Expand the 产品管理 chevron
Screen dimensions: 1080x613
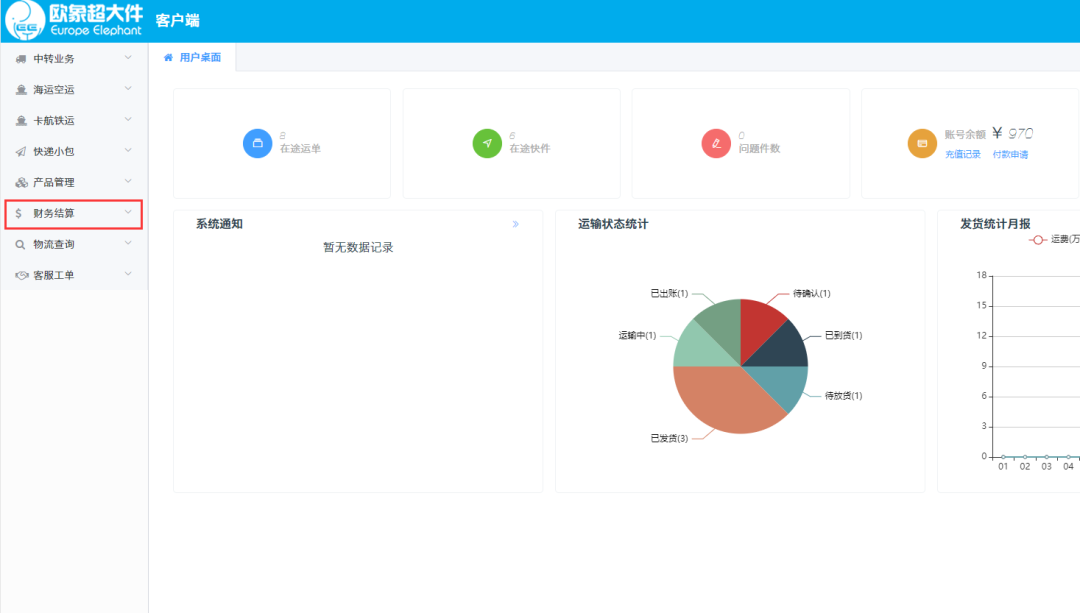tap(128, 181)
